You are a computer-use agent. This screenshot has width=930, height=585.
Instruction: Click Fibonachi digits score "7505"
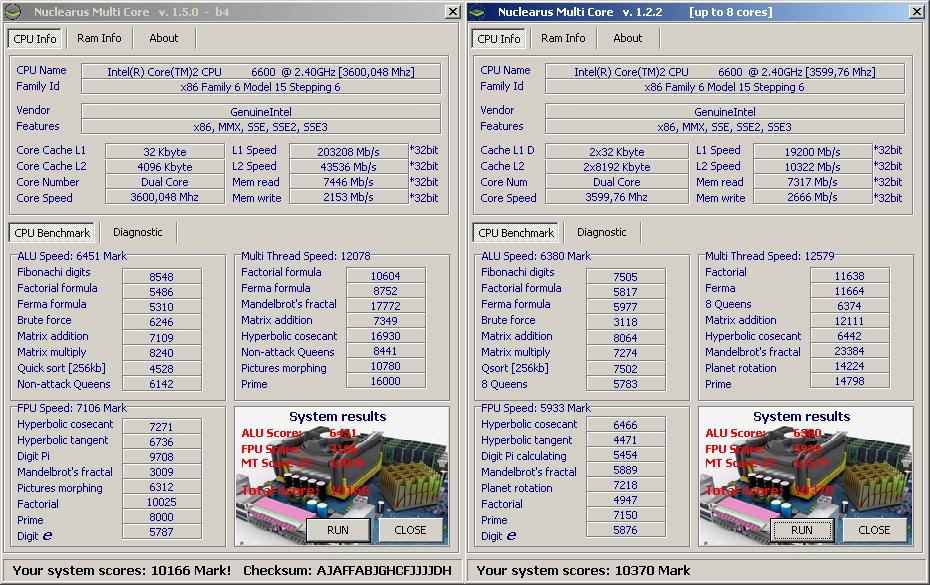coord(626,276)
